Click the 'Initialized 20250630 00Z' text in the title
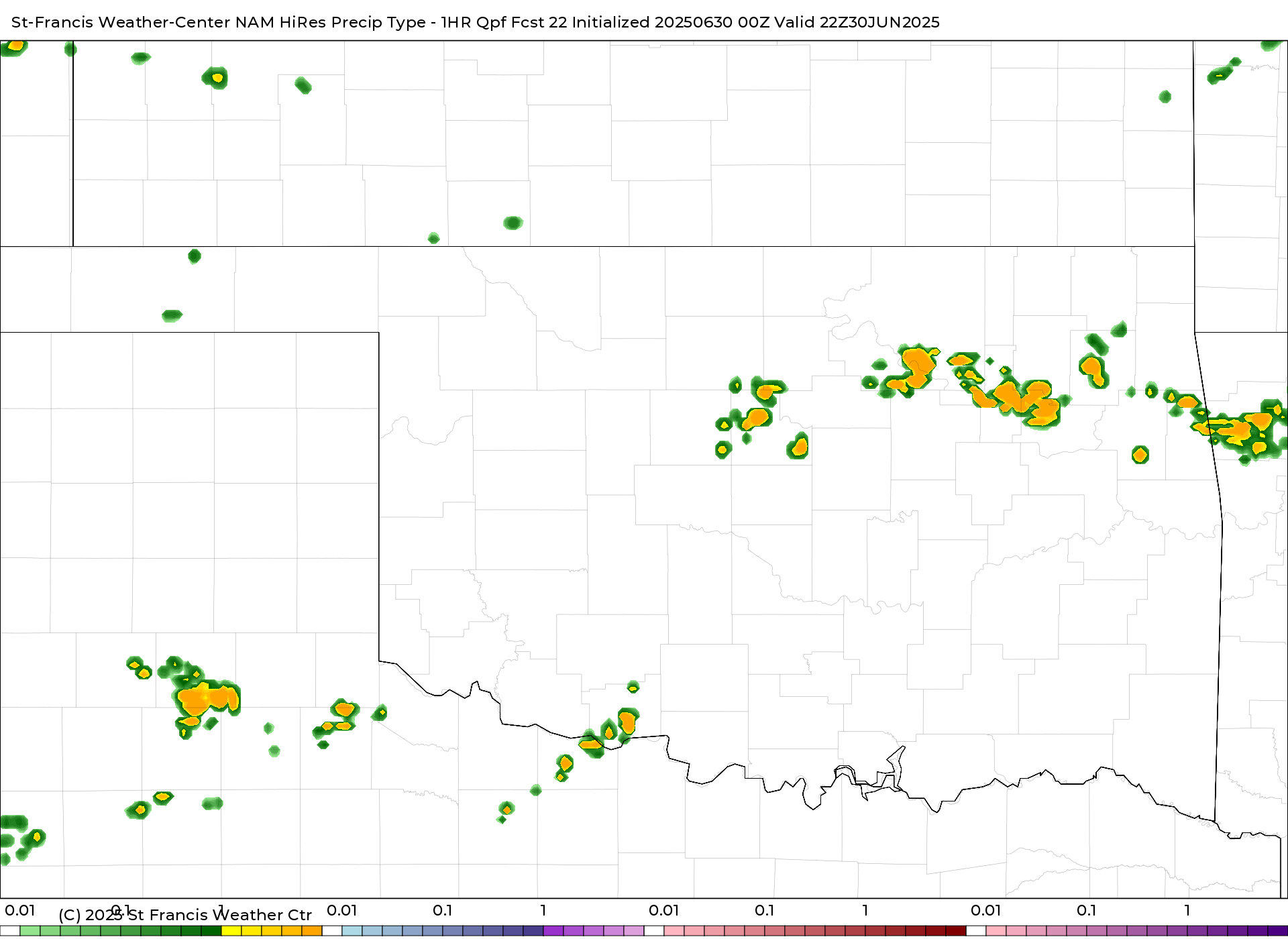1288x939 pixels. pos(671,22)
